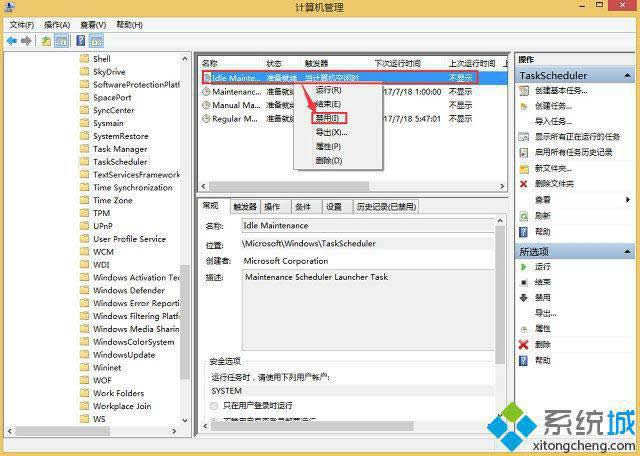This screenshot has width=640, height=456.
Task: Choose 禁用(I) in the context menu
Action: click(329, 118)
